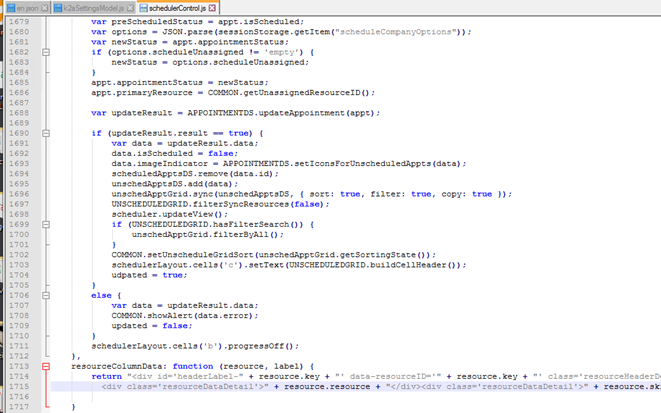Viewport: 661px width, 413px height.
Task: Fold the resourceColumnData function at line 1713
Action: coord(47,366)
